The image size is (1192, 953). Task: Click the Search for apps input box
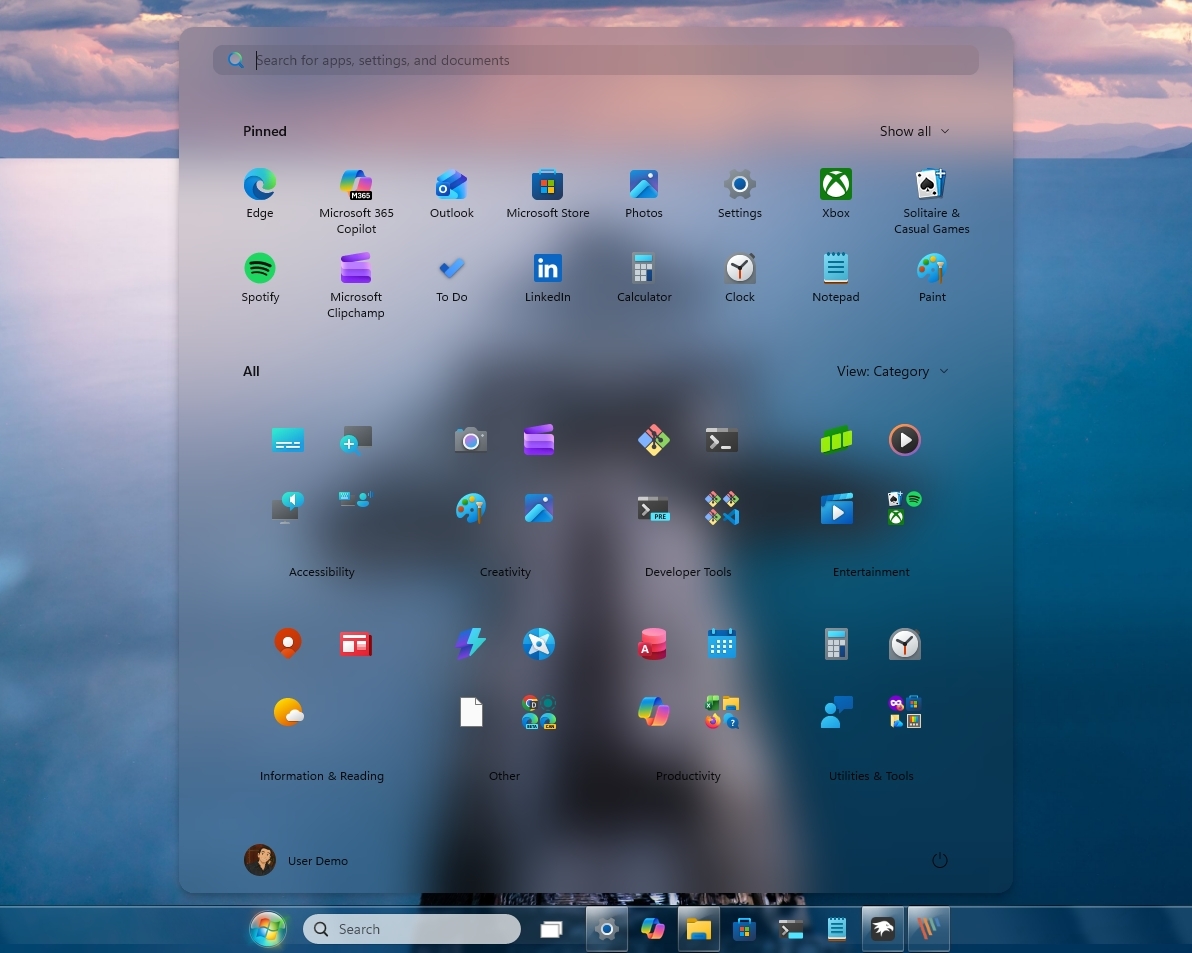[x=595, y=60]
